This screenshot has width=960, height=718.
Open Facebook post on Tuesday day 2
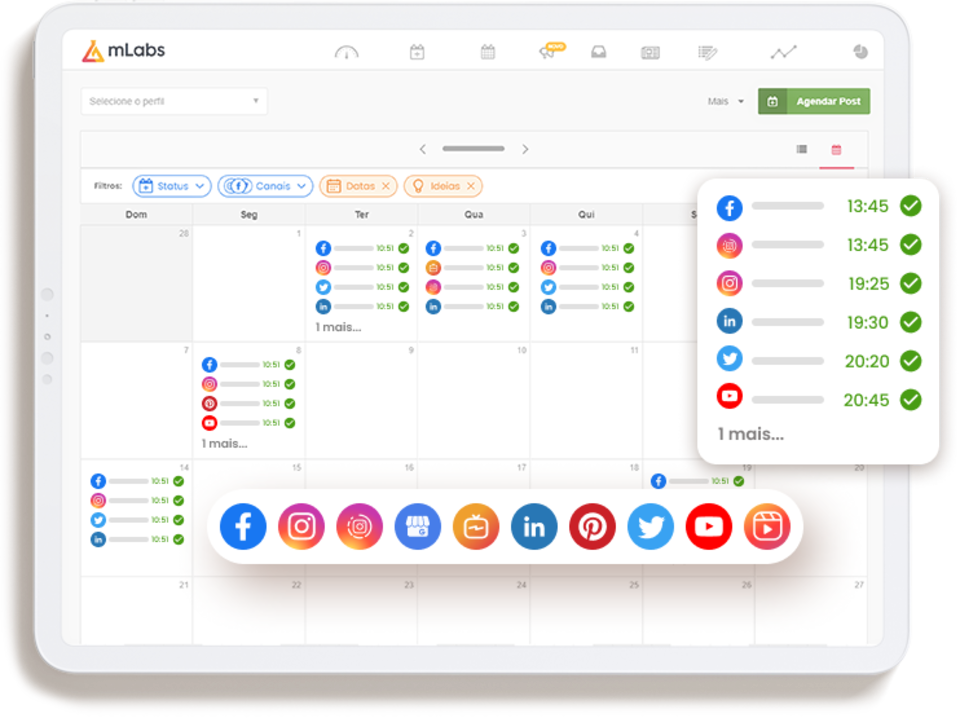pyautogui.click(x=362, y=248)
